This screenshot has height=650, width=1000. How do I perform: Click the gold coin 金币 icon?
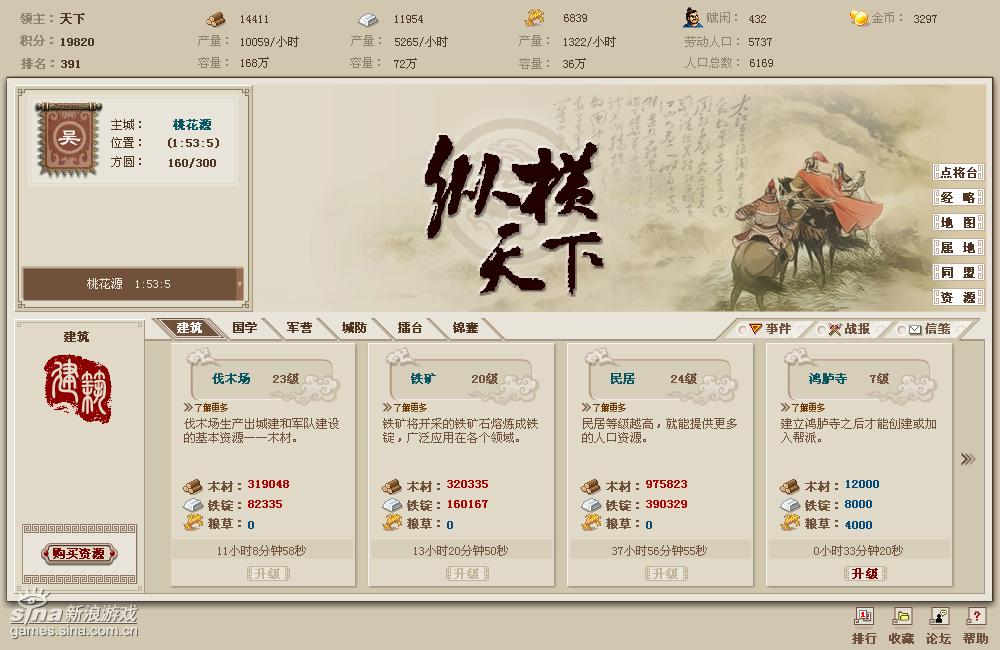pos(859,18)
